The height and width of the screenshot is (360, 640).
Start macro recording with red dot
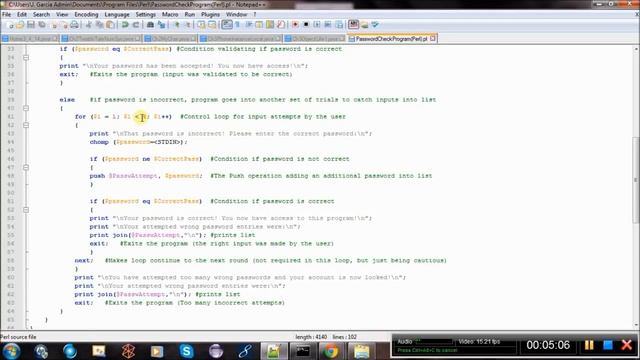pyautogui.click(x=295, y=25)
